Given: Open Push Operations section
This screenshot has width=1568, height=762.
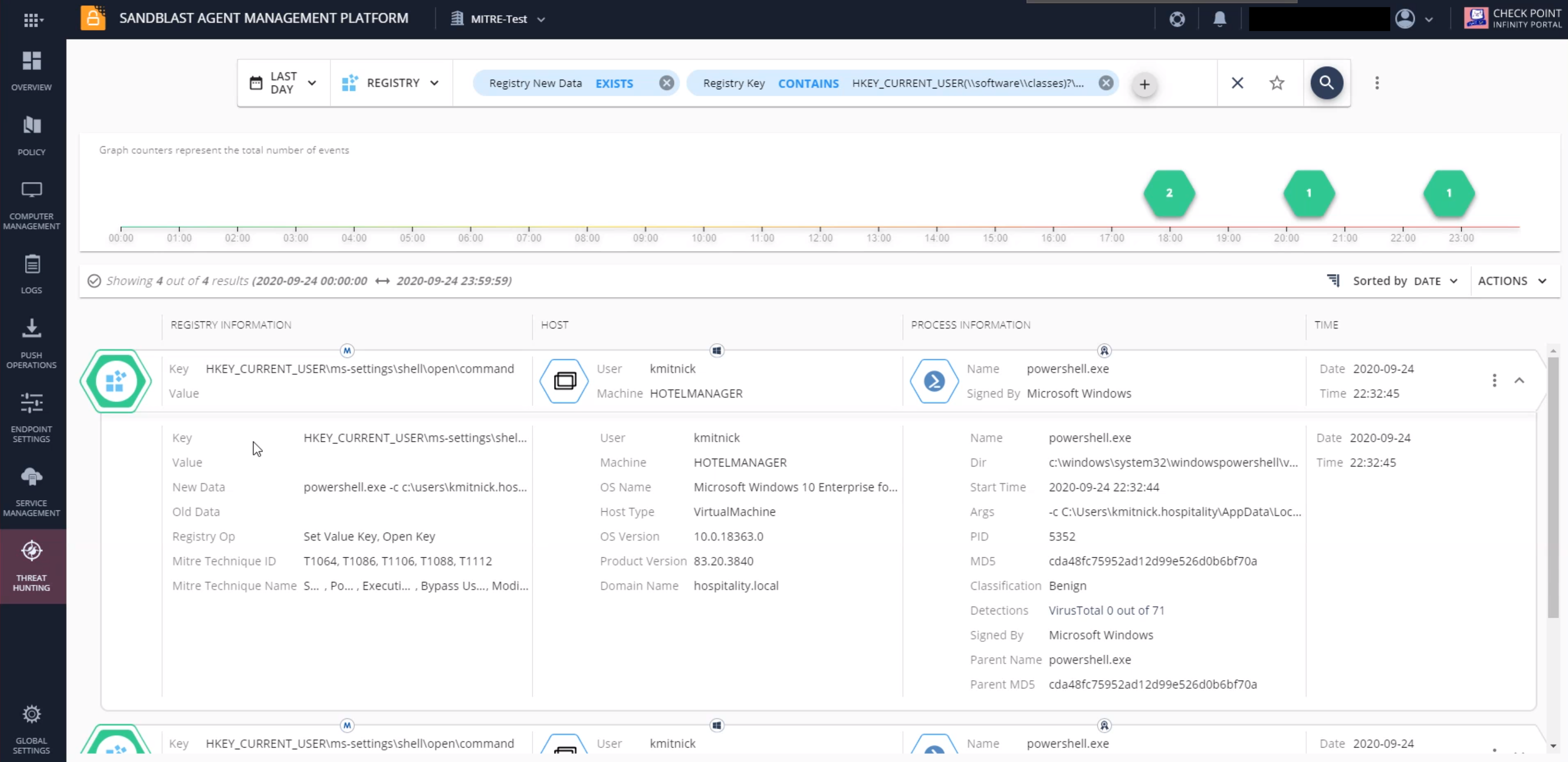Looking at the screenshot, I should (31, 344).
